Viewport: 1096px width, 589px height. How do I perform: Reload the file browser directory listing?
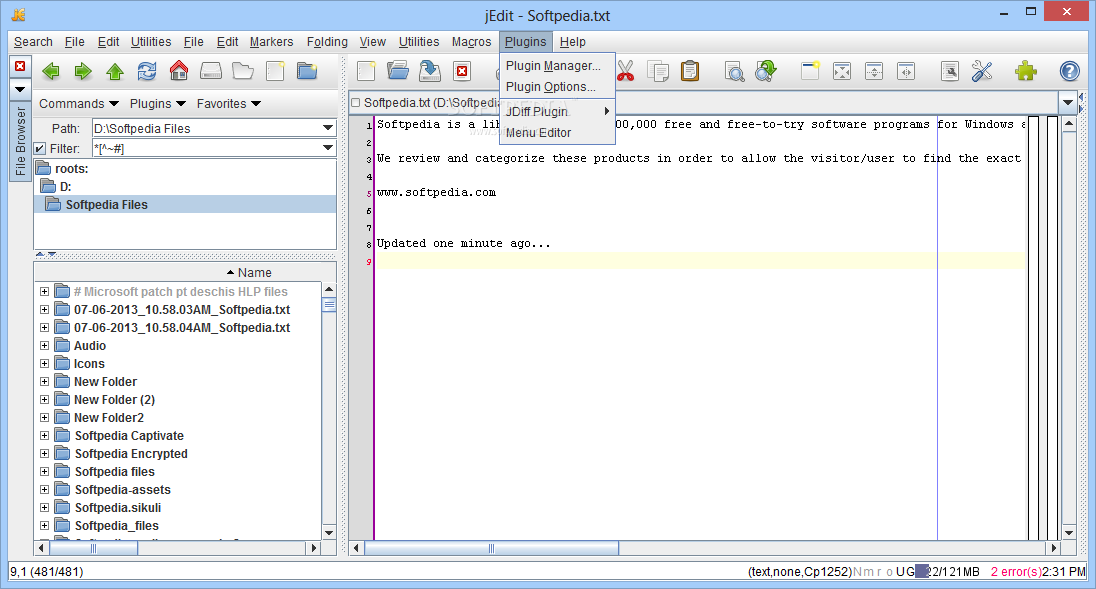tap(147, 71)
